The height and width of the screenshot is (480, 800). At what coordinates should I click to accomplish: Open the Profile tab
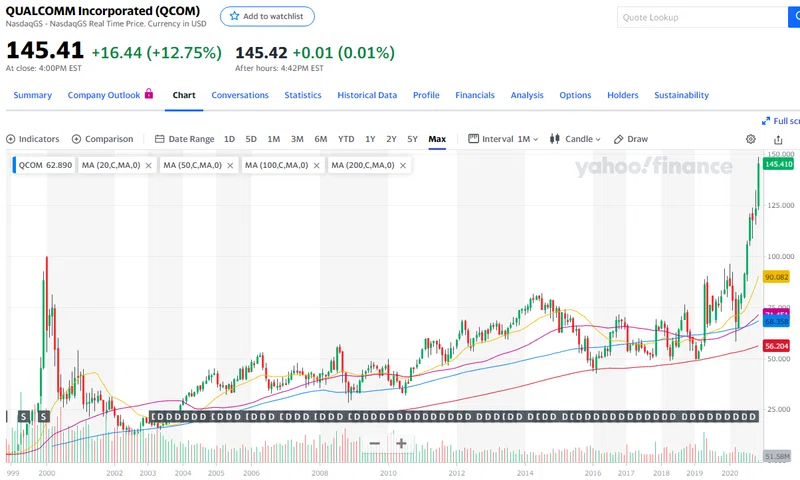pyautogui.click(x=426, y=95)
